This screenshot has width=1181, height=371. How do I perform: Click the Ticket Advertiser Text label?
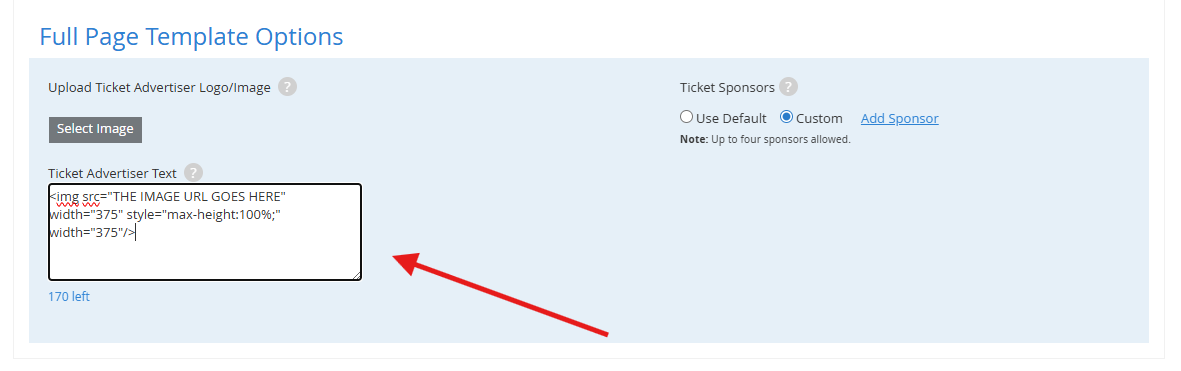(112, 173)
